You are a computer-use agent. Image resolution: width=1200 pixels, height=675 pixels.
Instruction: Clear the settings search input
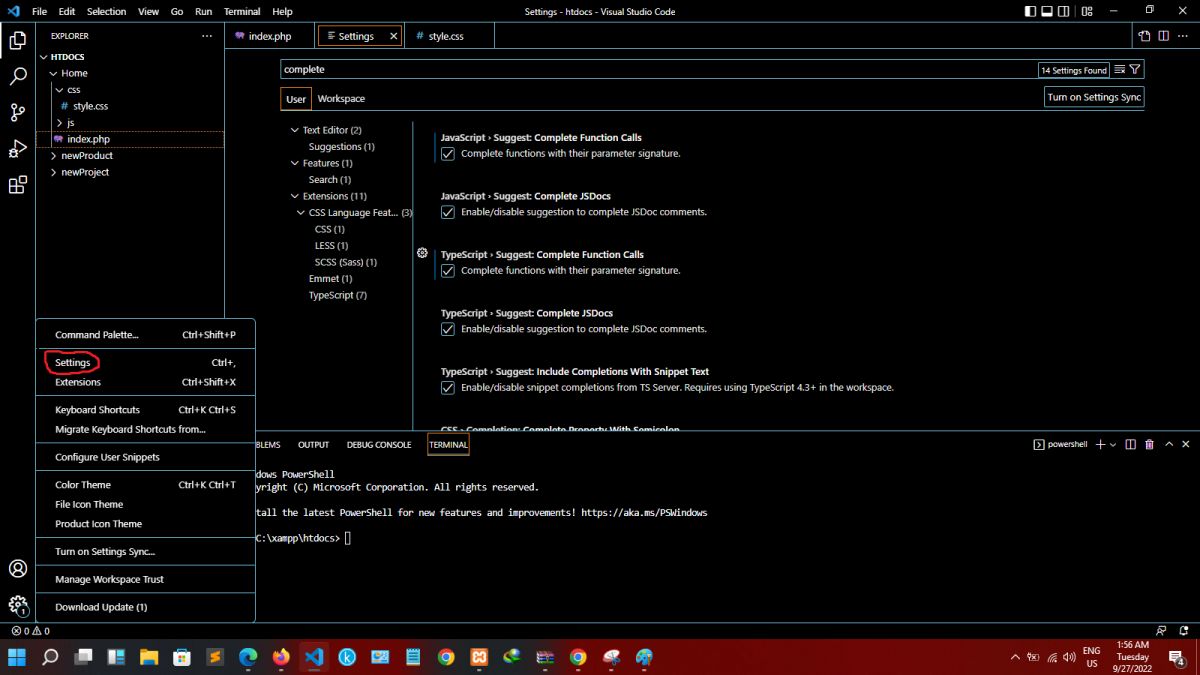pyautogui.click(x=1120, y=70)
